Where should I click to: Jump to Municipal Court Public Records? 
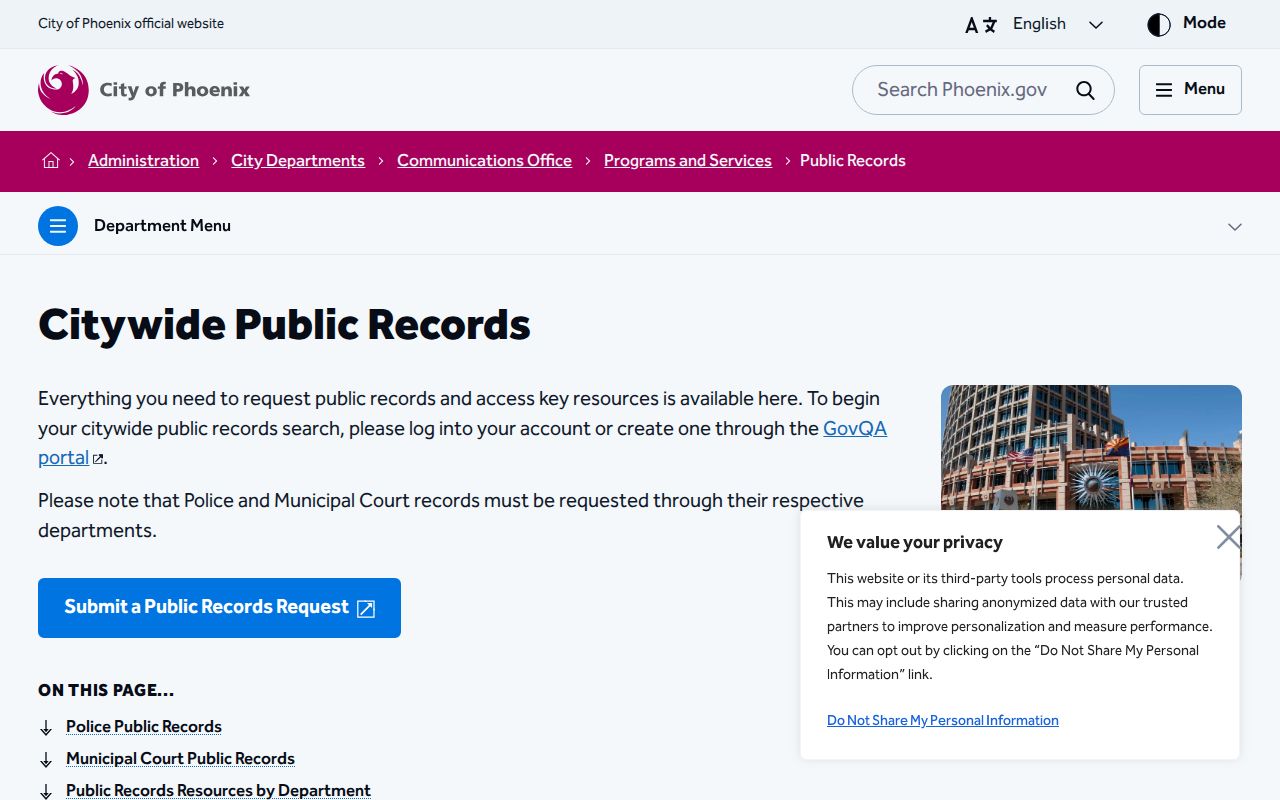pos(180,758)
